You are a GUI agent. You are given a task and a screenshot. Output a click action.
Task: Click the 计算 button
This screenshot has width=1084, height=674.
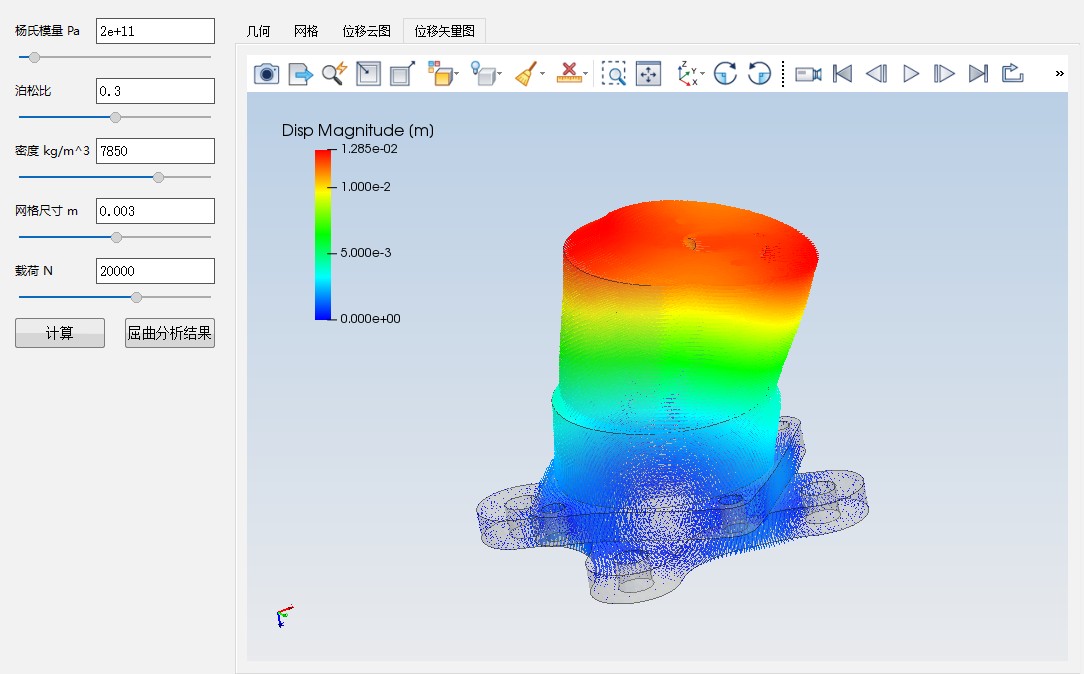tap(60, 333)
